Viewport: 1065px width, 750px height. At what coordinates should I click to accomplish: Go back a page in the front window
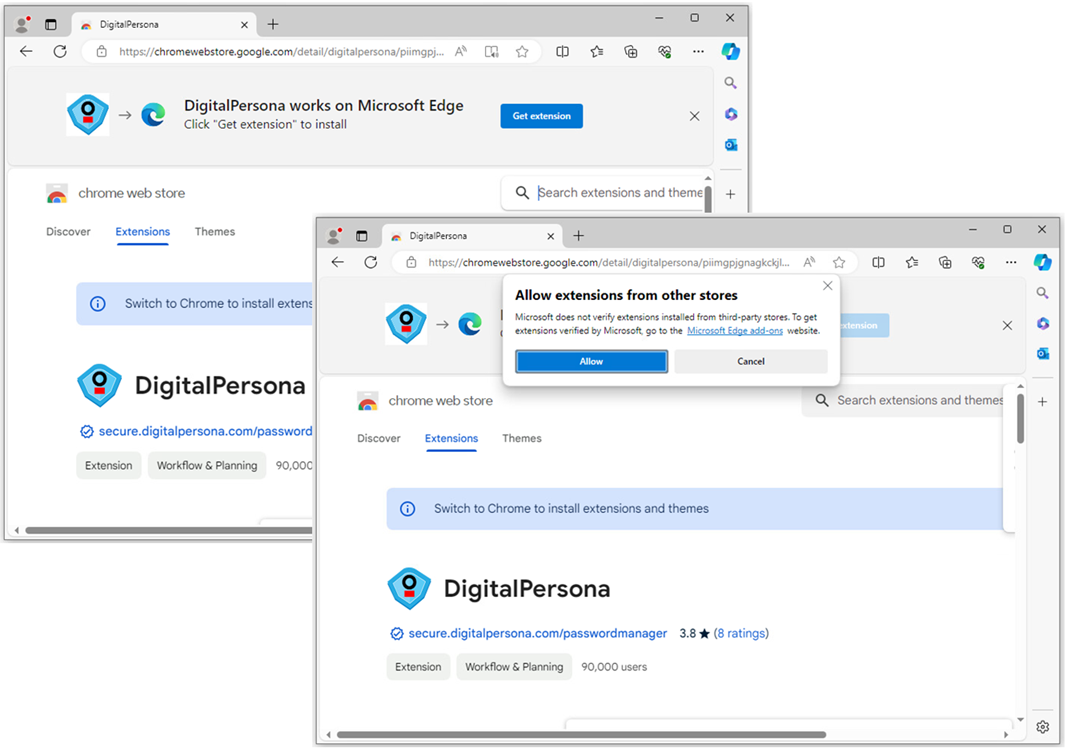click(x=338, y=262)
